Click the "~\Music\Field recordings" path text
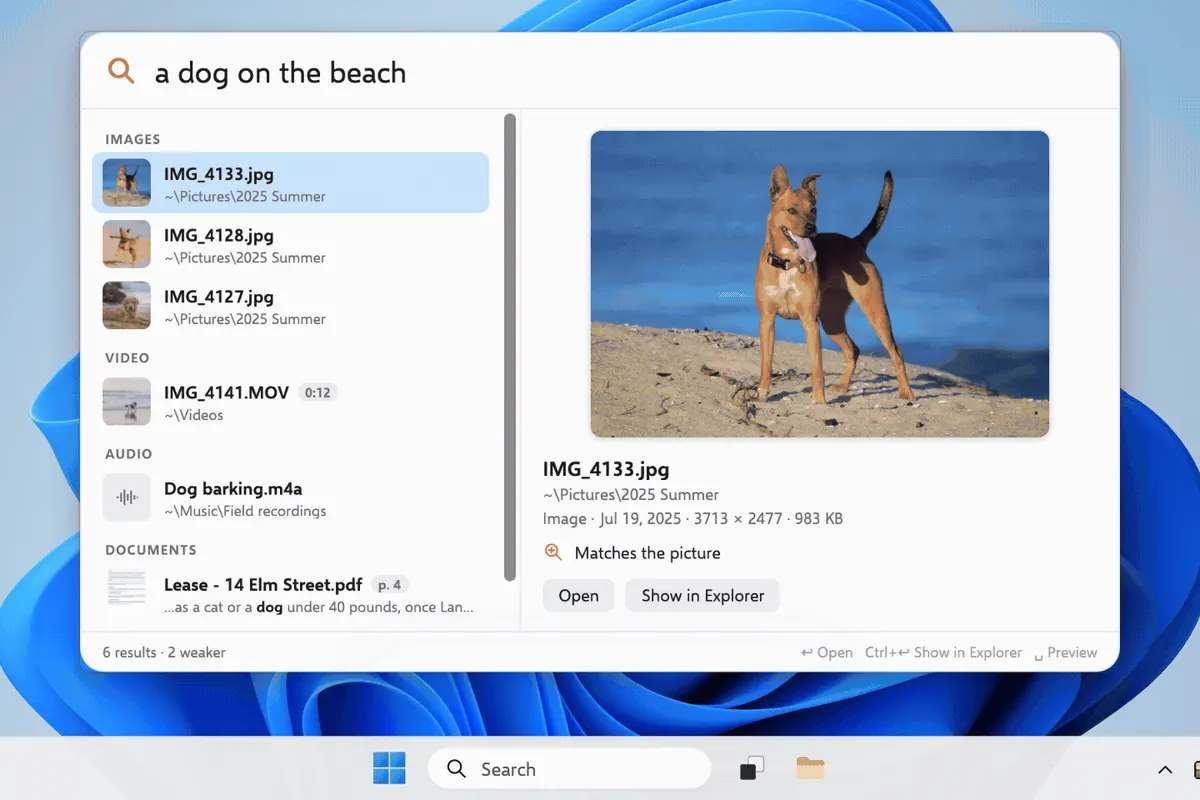 pyautogui.click(x=245, y=510)
